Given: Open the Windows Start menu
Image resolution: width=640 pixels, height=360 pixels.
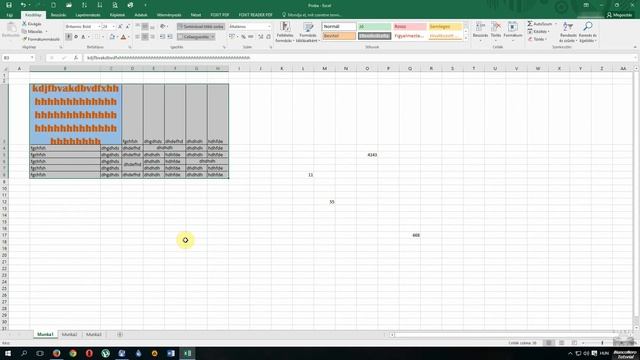Looking at the screenshot, I should pyautogui.click(x=8, y=353).
